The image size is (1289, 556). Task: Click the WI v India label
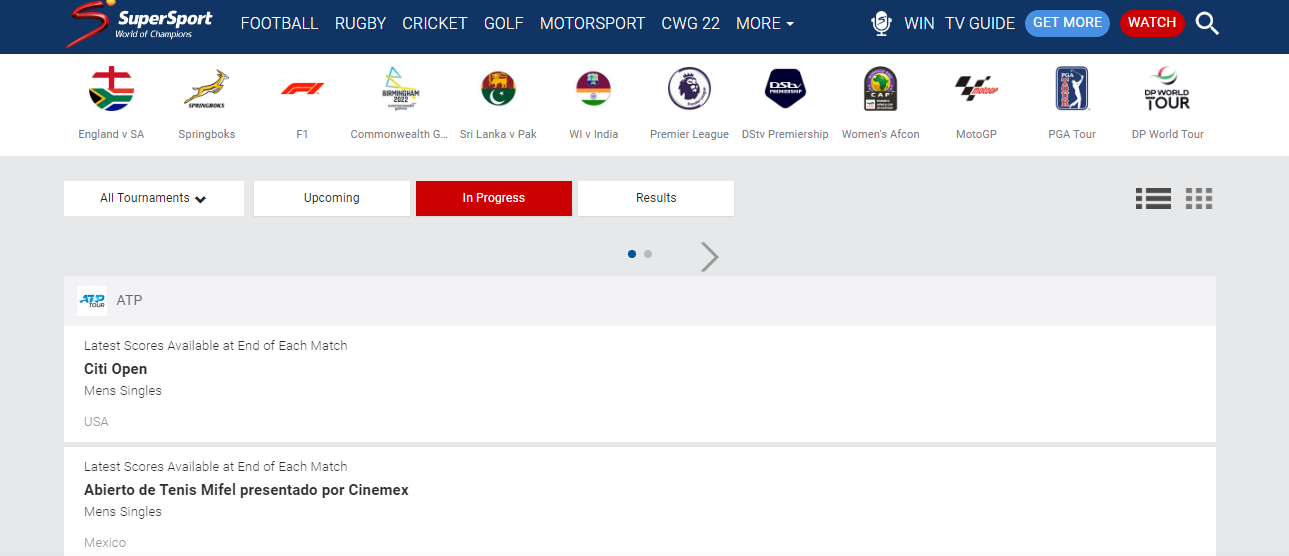point(593,134)
